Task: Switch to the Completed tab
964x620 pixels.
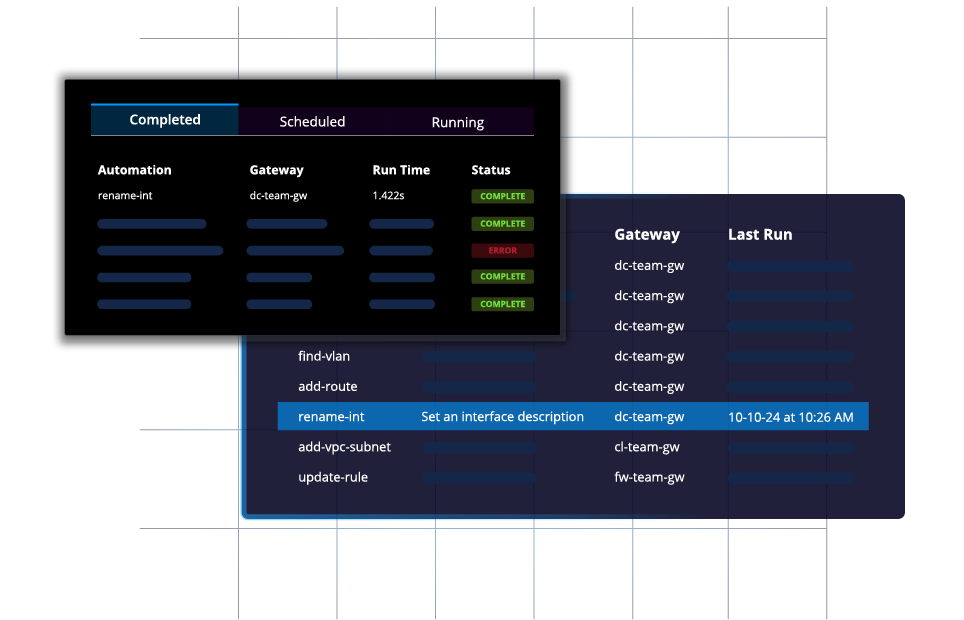Action: (165, 120)
